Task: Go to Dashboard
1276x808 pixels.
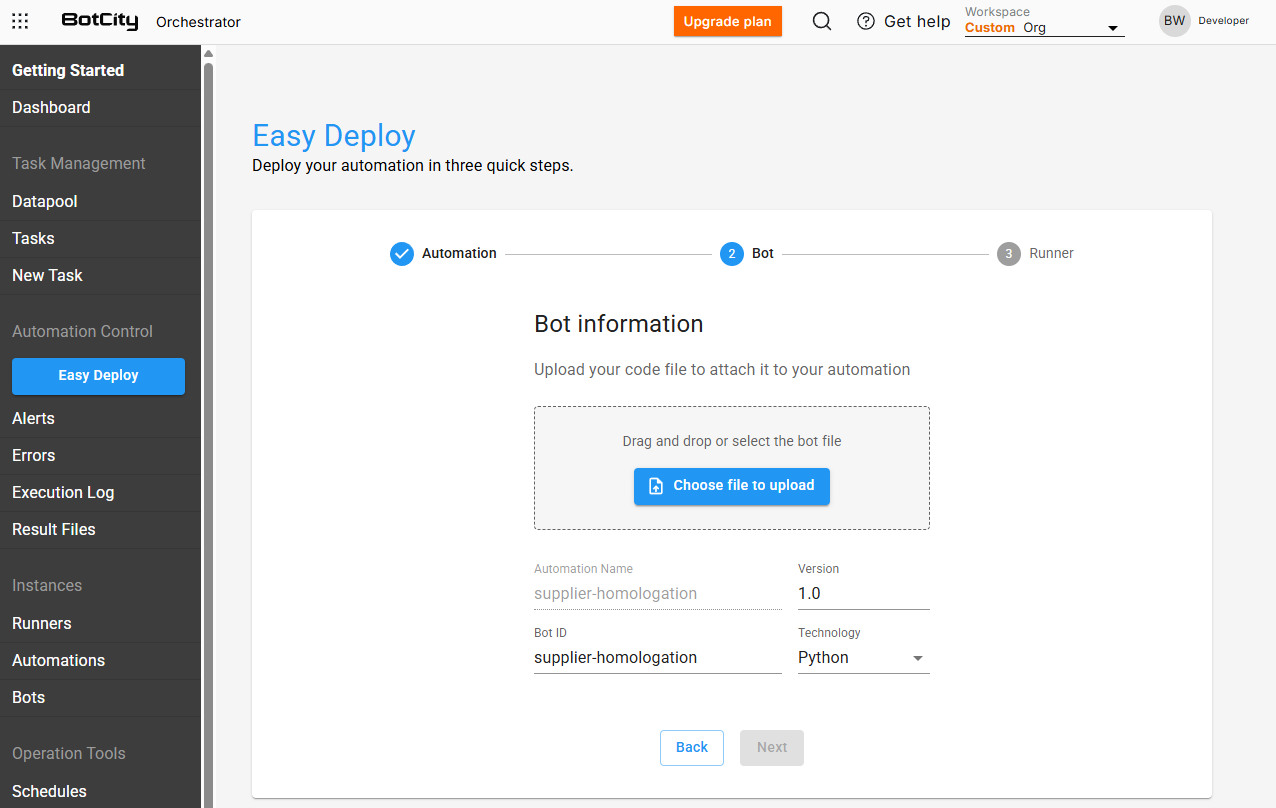Action: (x=51, y=108)
